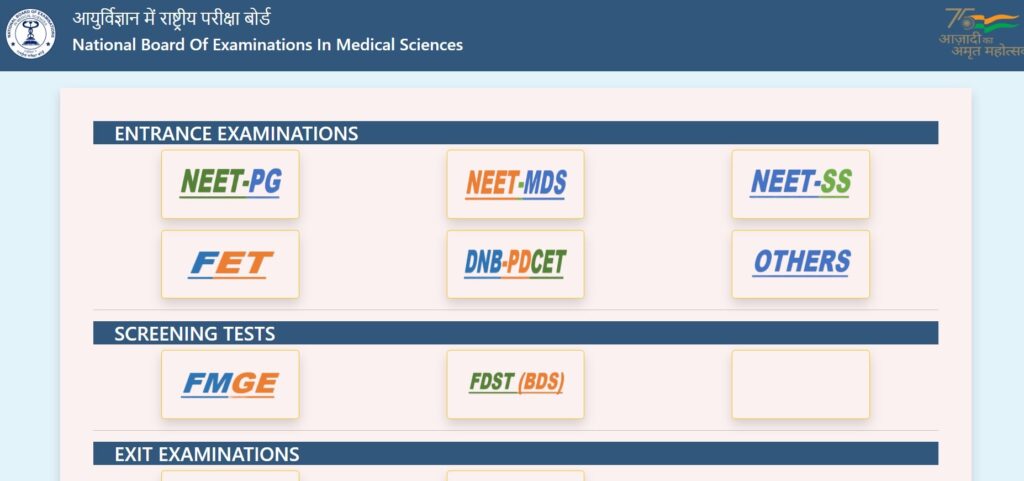Click the green NEET text in NEET-PG
The image size is (1024, 481).
[x=210, y=182]
